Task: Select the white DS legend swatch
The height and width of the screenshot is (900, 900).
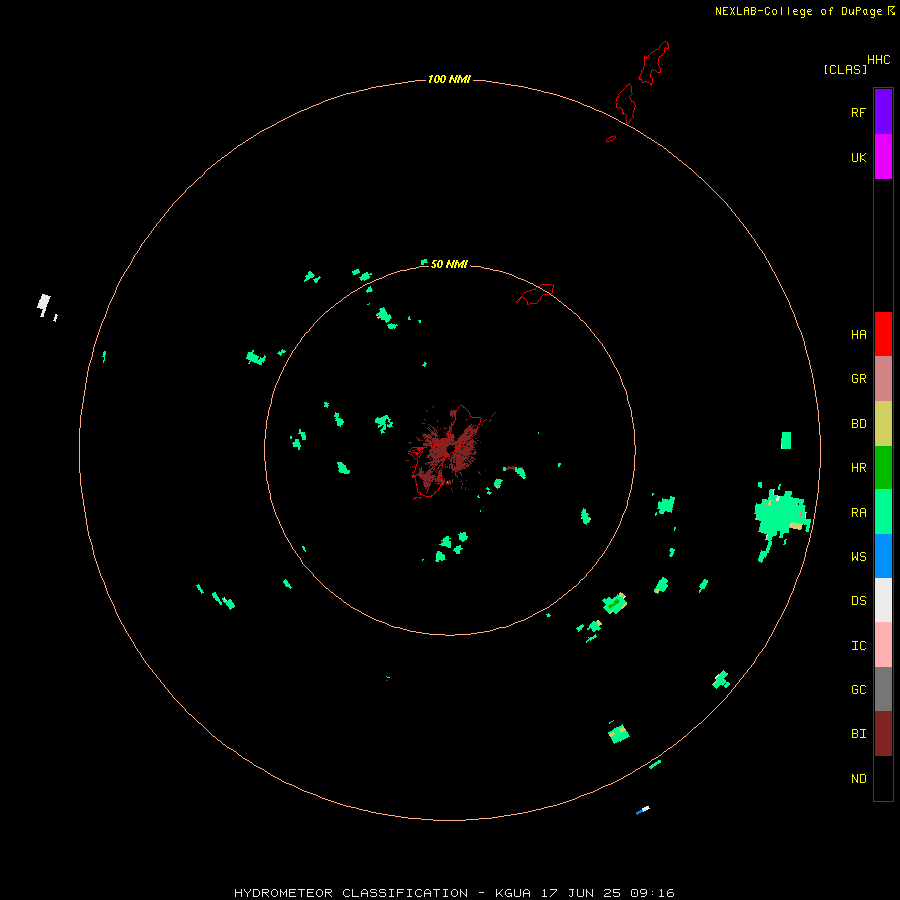Action: [883, 600]
